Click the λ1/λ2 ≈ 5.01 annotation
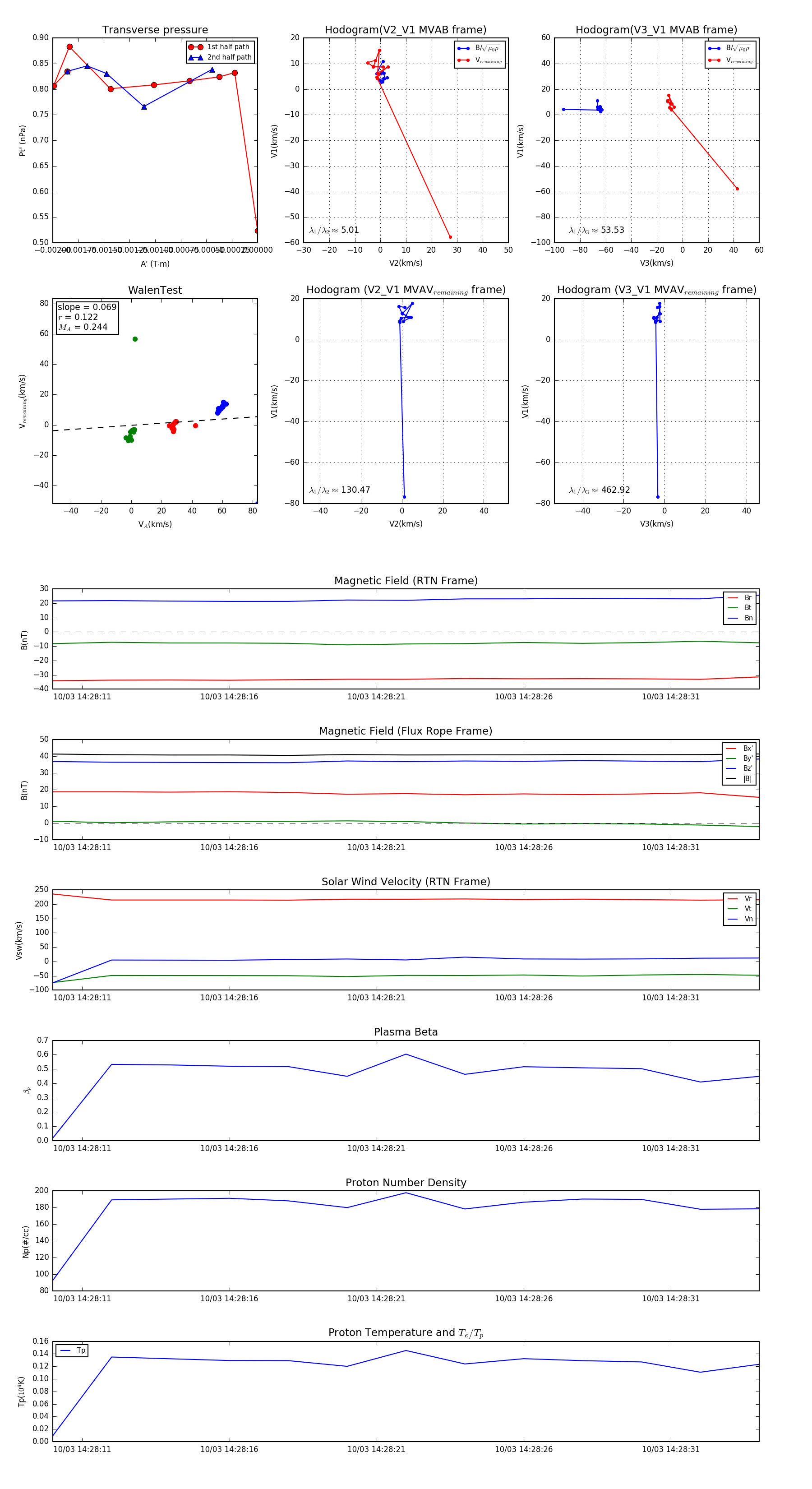This screenshot has width=812, height=1489. click(334, 230)
